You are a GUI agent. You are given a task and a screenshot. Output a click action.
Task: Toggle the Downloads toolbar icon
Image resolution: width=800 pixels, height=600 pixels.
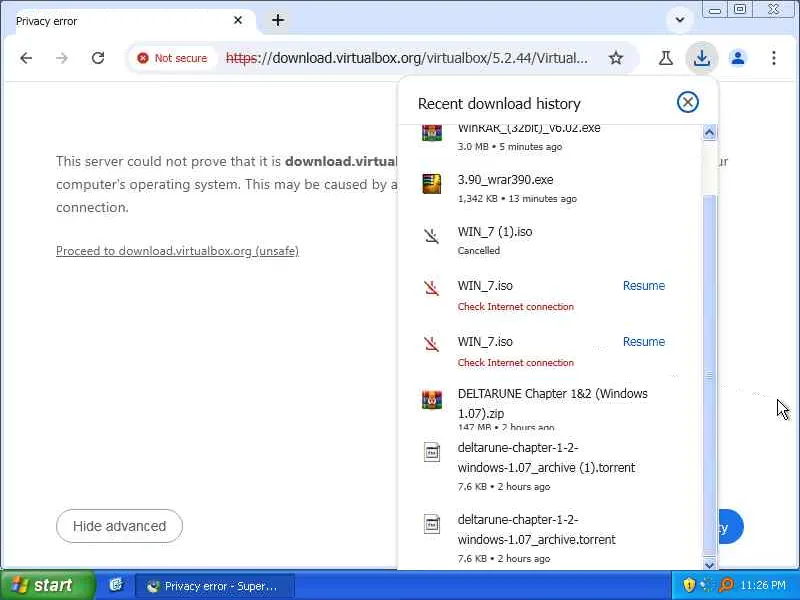(702, 58)
